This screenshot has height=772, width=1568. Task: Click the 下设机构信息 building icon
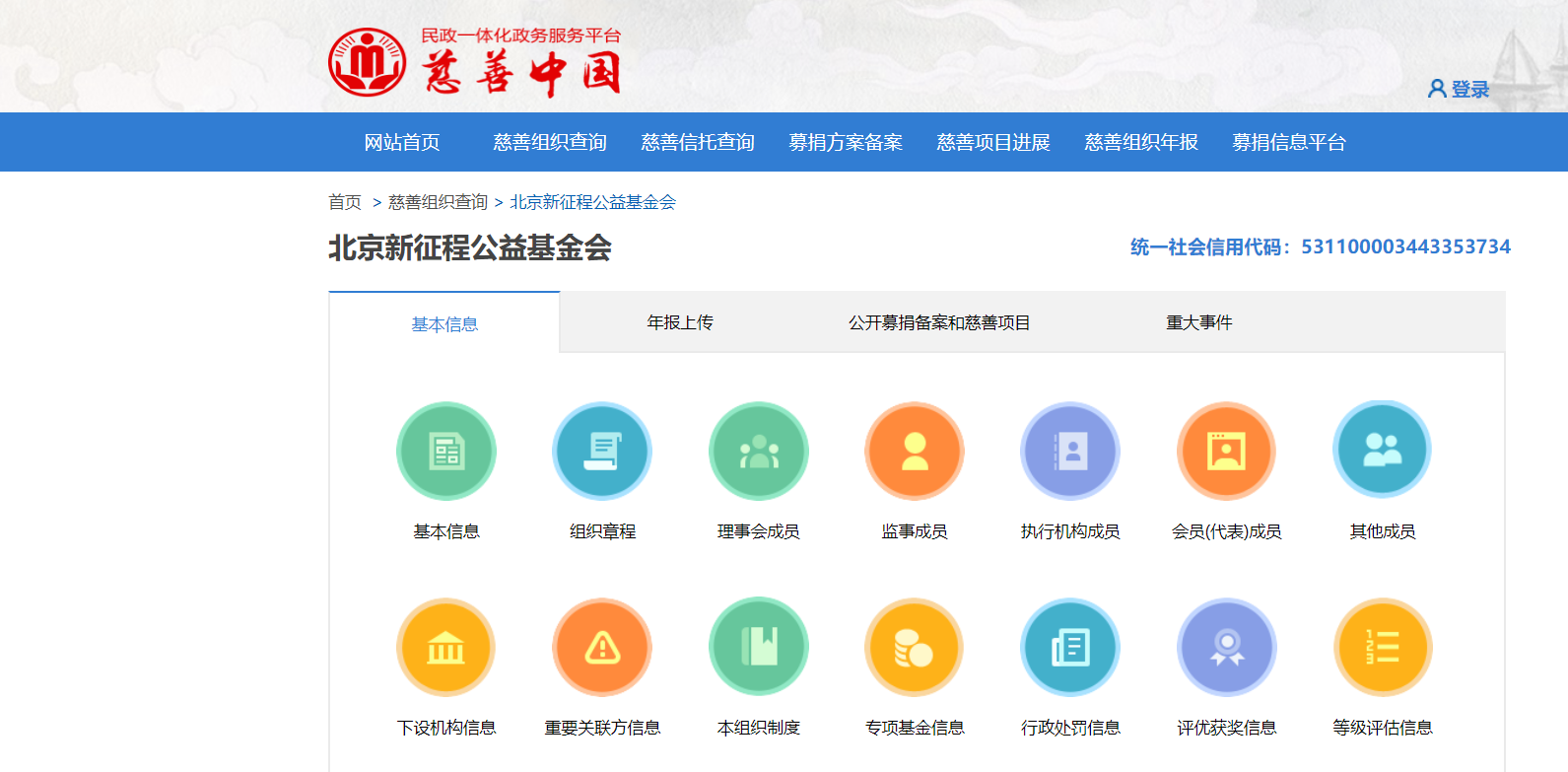[446, 648]
